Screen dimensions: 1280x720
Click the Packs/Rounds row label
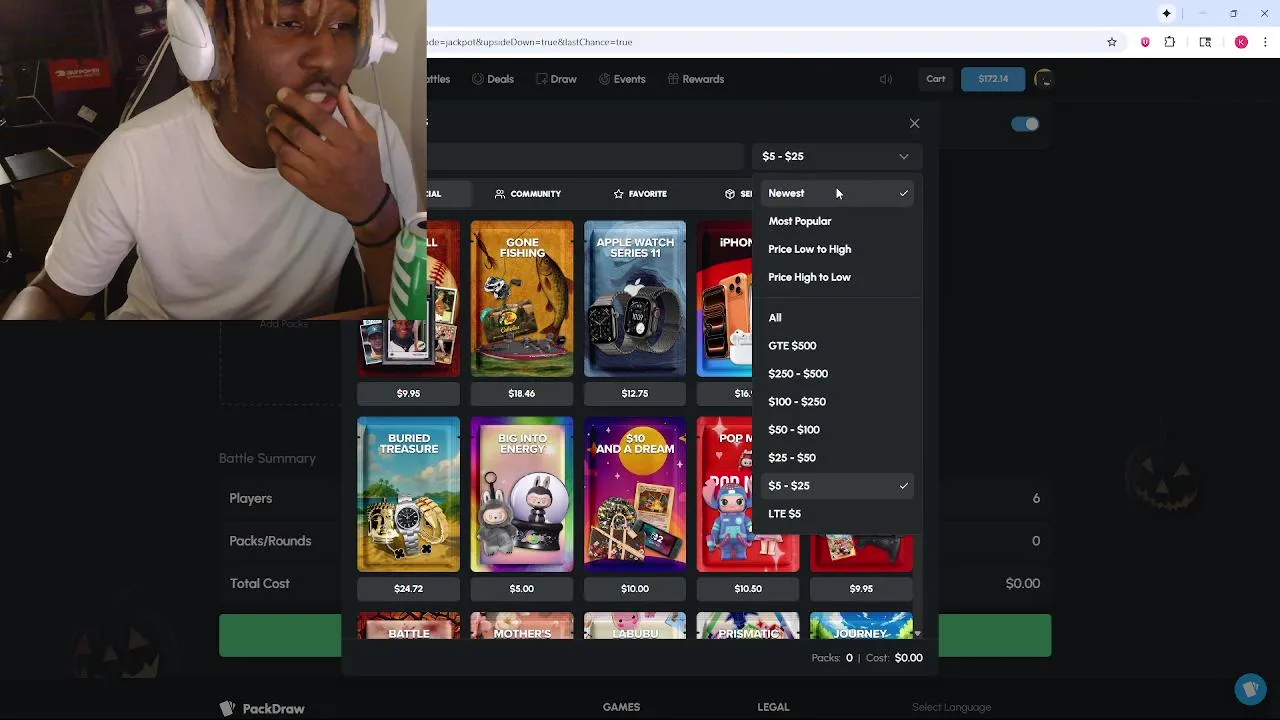[270, 541]
